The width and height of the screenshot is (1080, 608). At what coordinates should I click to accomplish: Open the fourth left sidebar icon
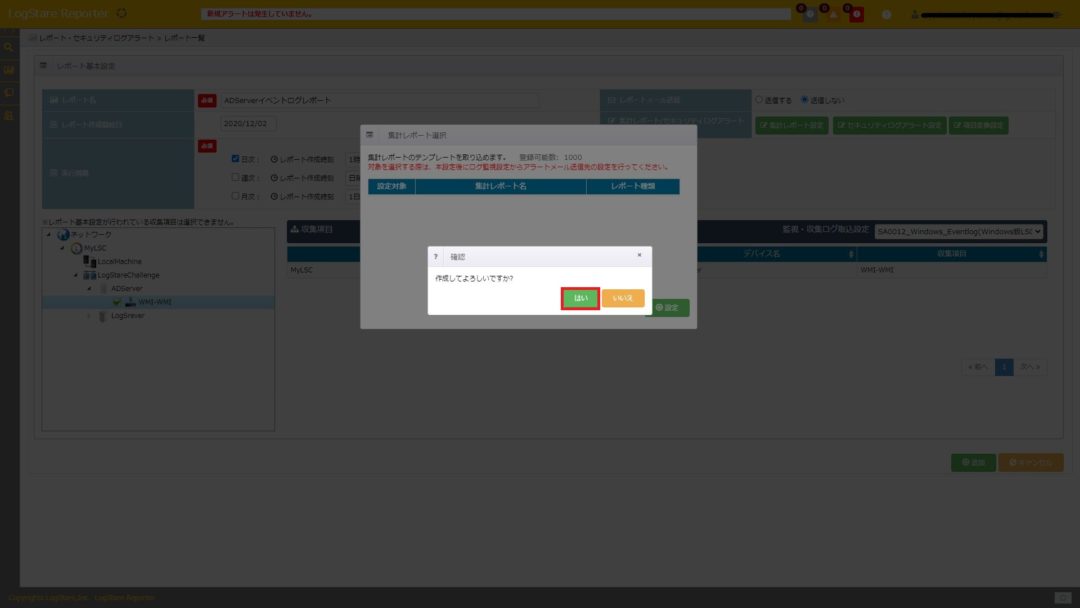(x=9, y=115)
